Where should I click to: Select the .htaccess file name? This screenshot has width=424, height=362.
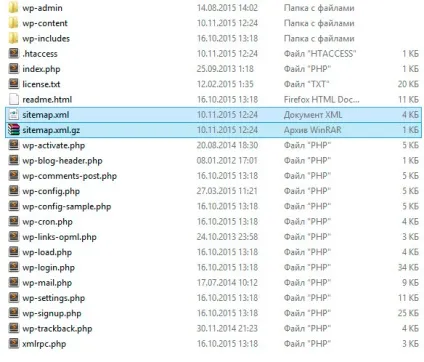(x=40, y=54)
